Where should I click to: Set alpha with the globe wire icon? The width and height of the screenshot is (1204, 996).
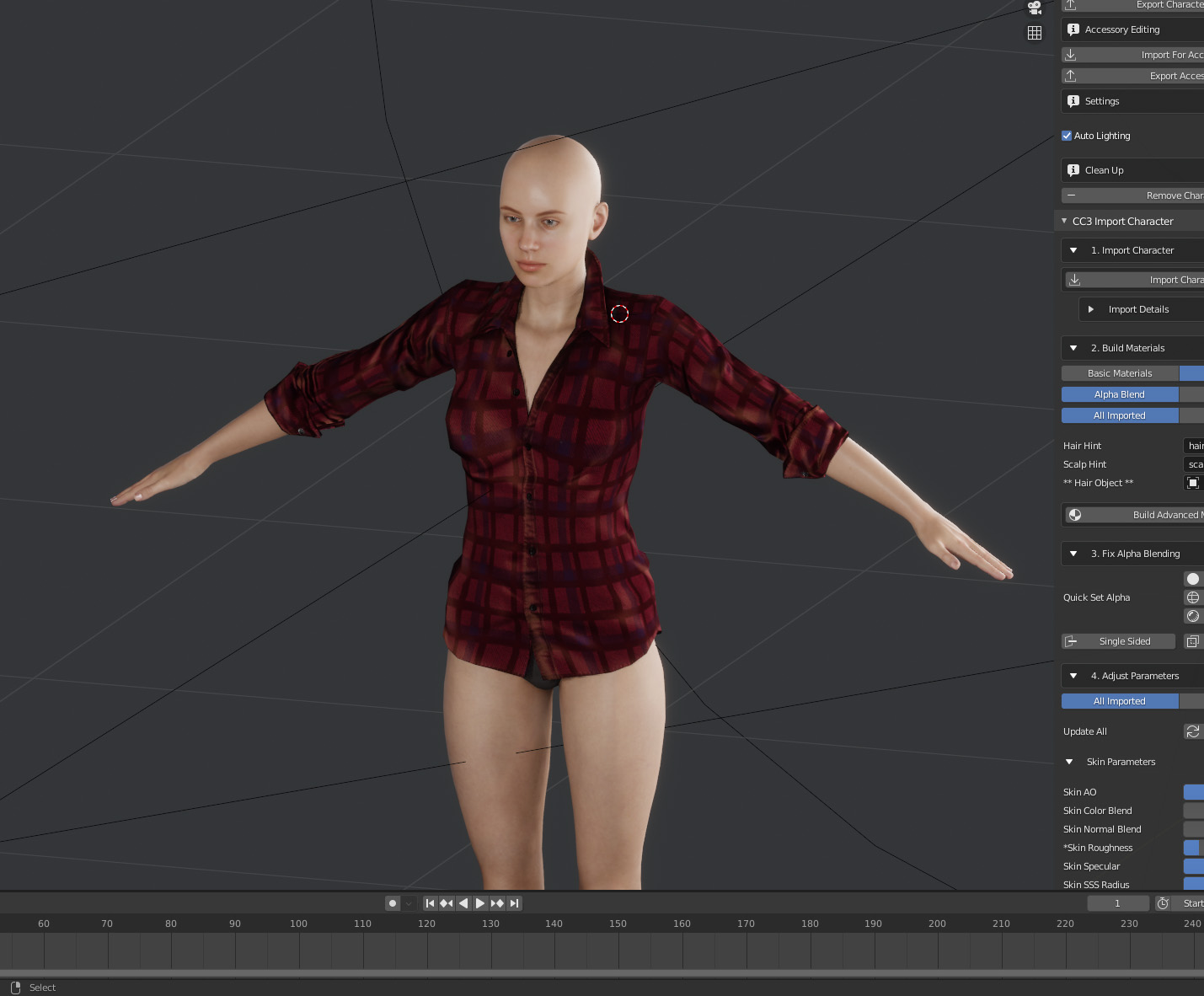[x=1193, y=597]
